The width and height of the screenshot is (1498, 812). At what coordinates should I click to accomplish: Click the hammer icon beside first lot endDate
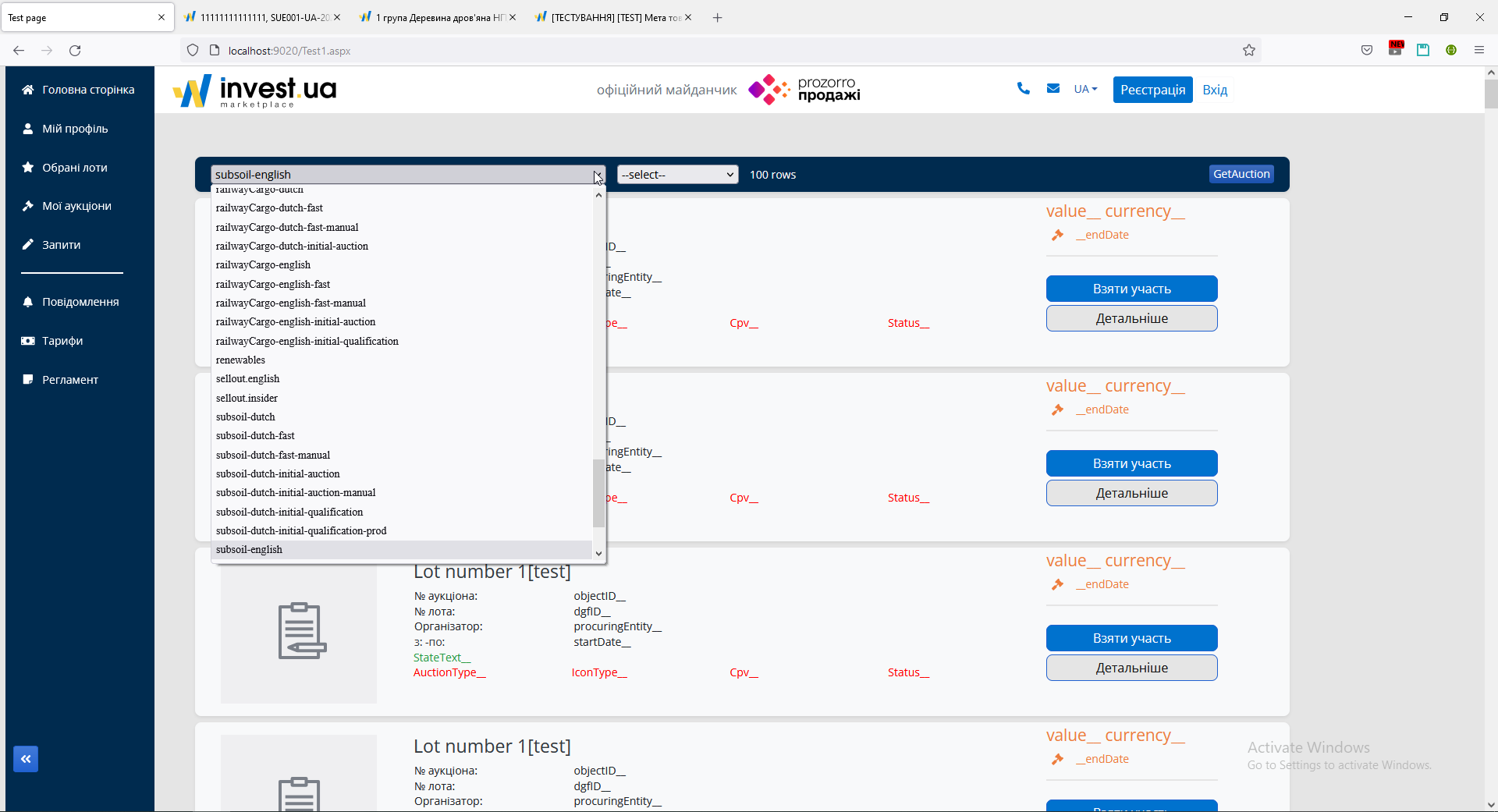(1058, 235)
